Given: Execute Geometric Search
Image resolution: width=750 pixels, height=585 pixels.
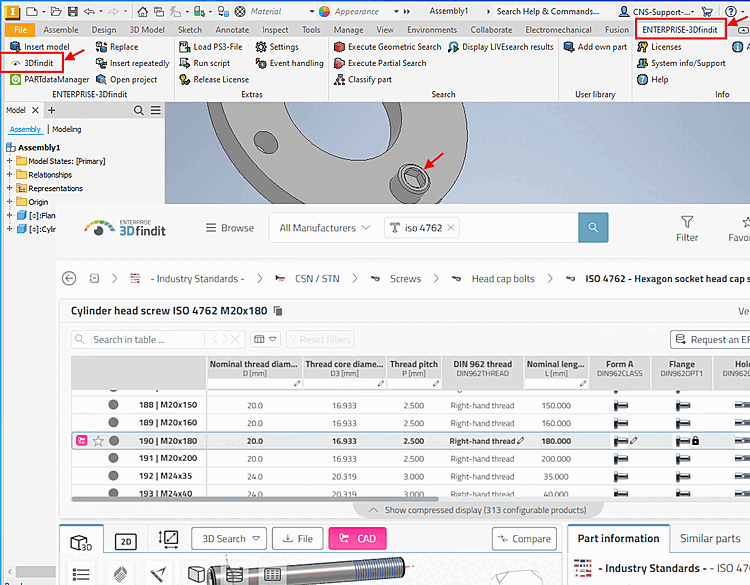Looking at the screenshot, I should coord(387,46).
